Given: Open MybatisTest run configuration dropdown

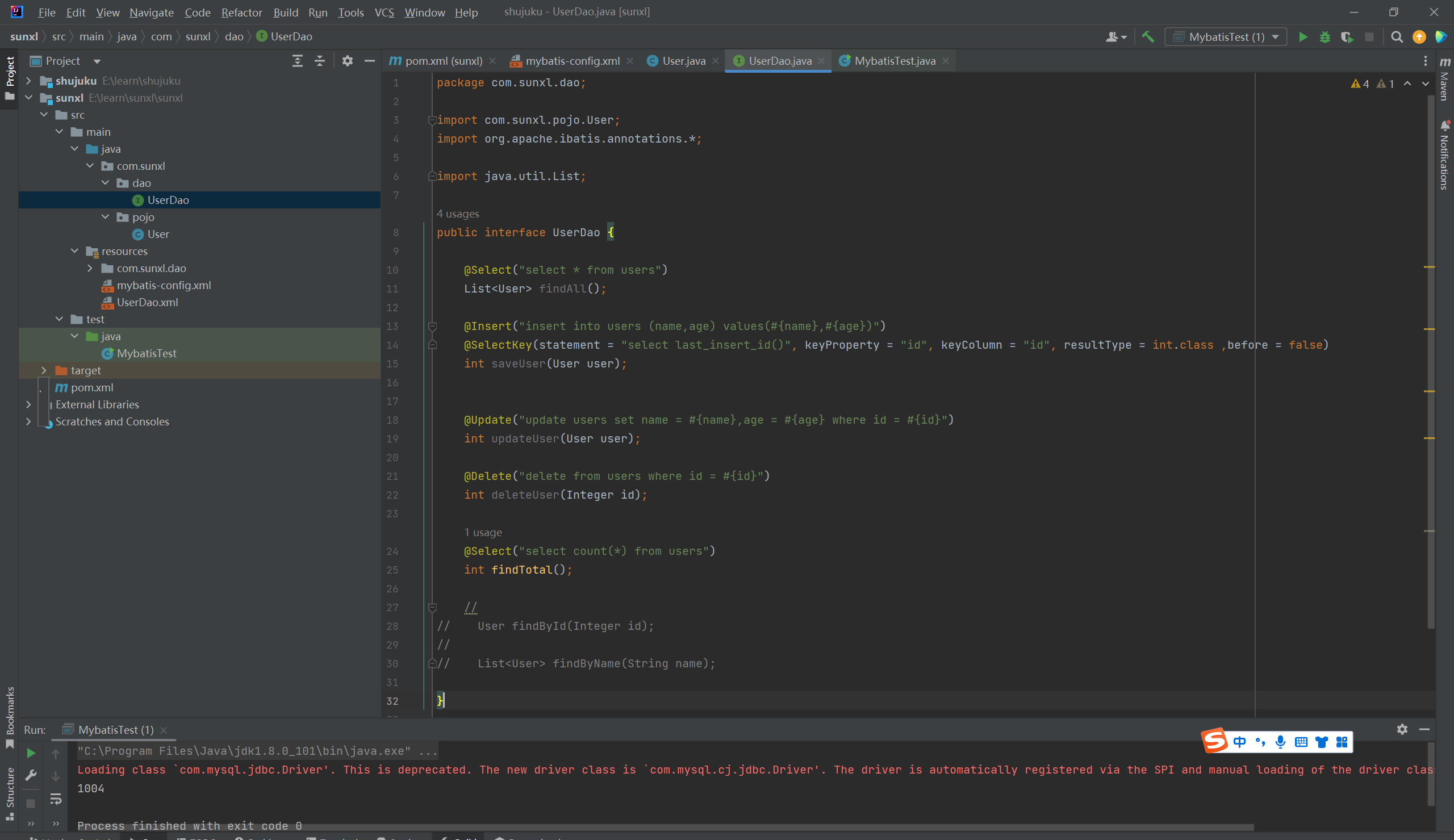Looking at the screenshot, I should coord(1226,37).
